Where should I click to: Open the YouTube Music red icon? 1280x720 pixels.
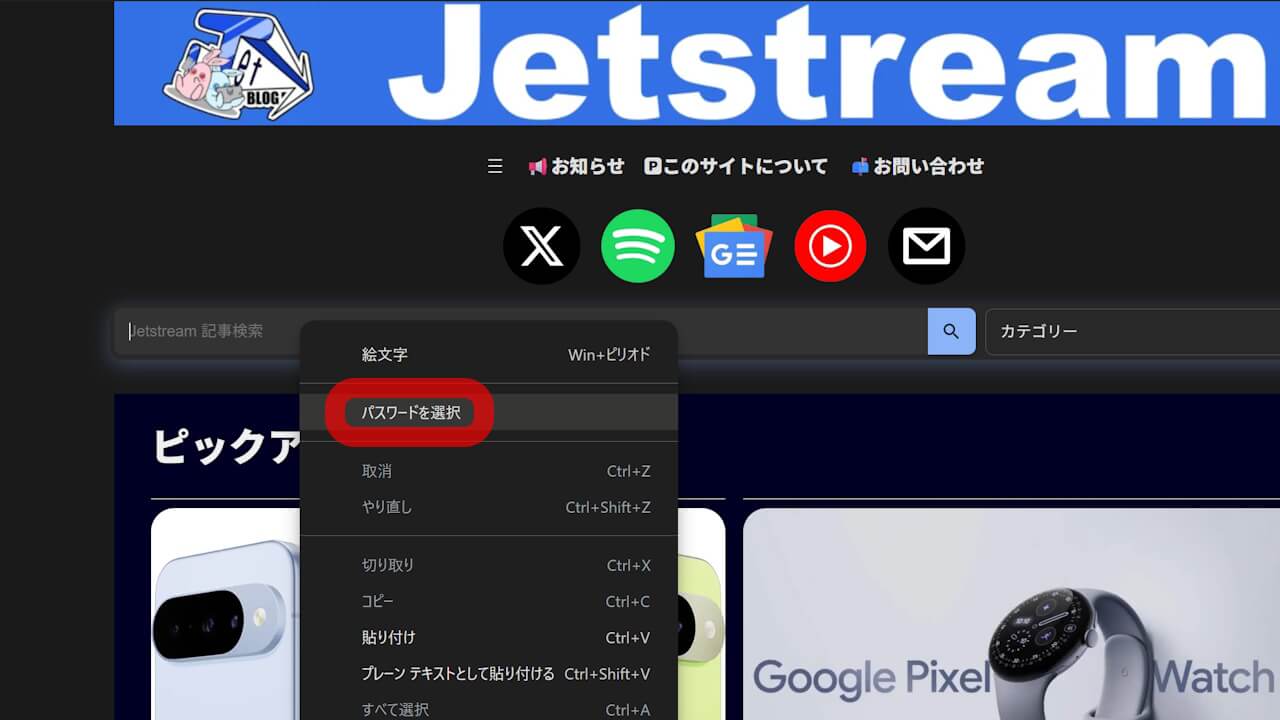click(x=830, y=246)
